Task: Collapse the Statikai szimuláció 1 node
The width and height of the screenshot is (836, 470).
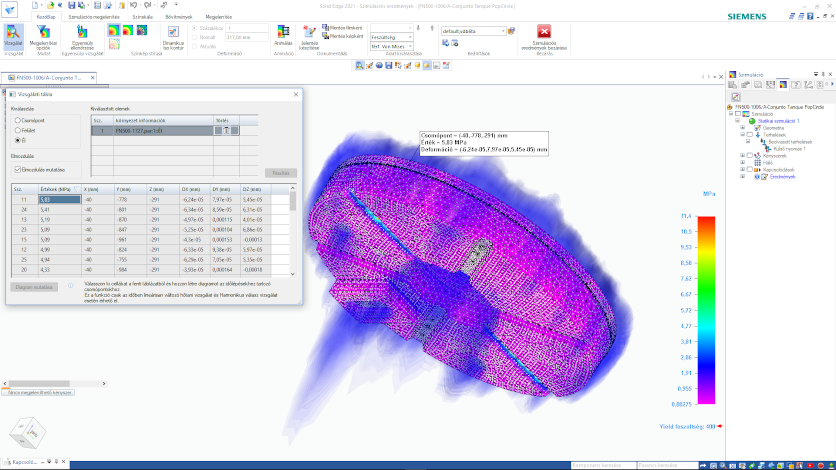Action: (x=737, y=121)
